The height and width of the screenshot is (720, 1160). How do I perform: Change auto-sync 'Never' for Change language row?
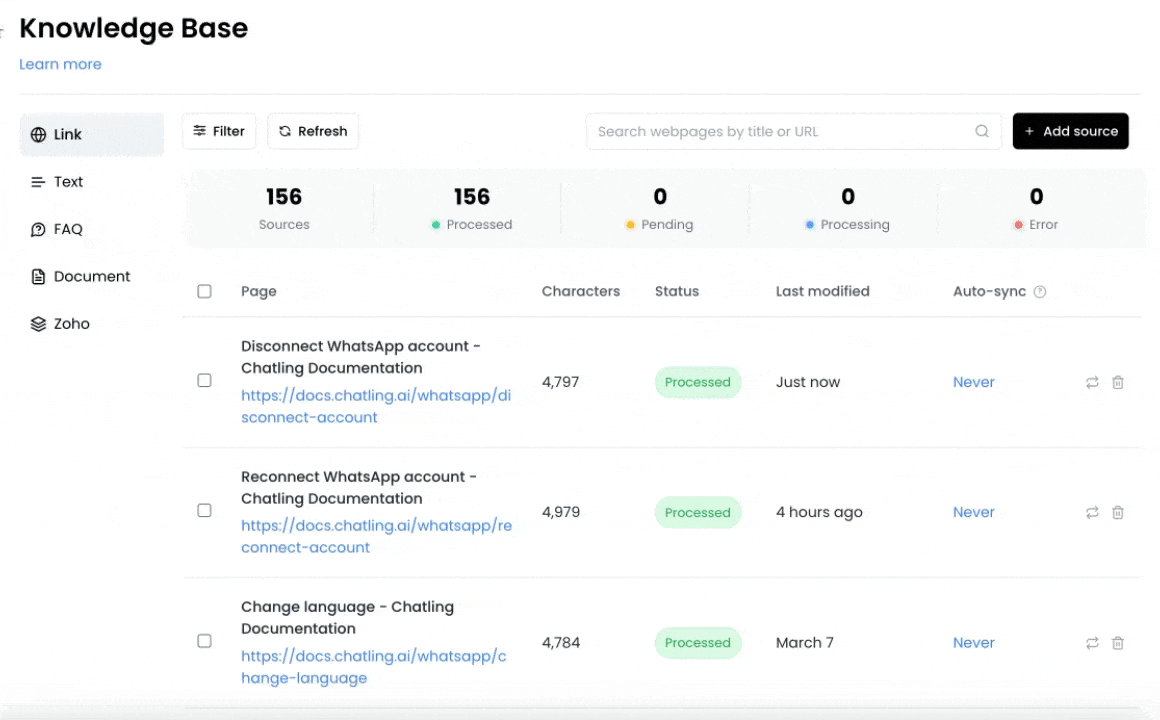[974, 642]
